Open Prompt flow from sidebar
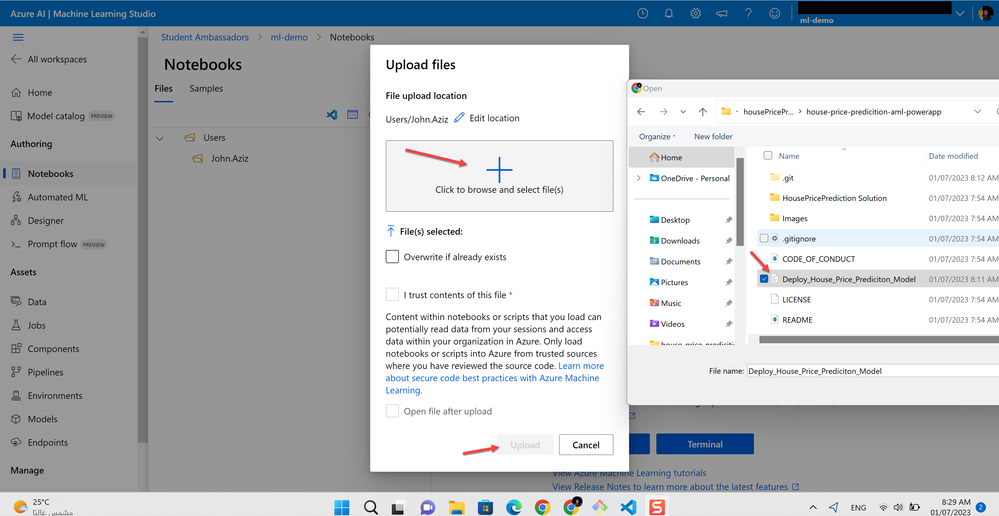The width and height of the screenshot is (999, 516). (59, 244)
